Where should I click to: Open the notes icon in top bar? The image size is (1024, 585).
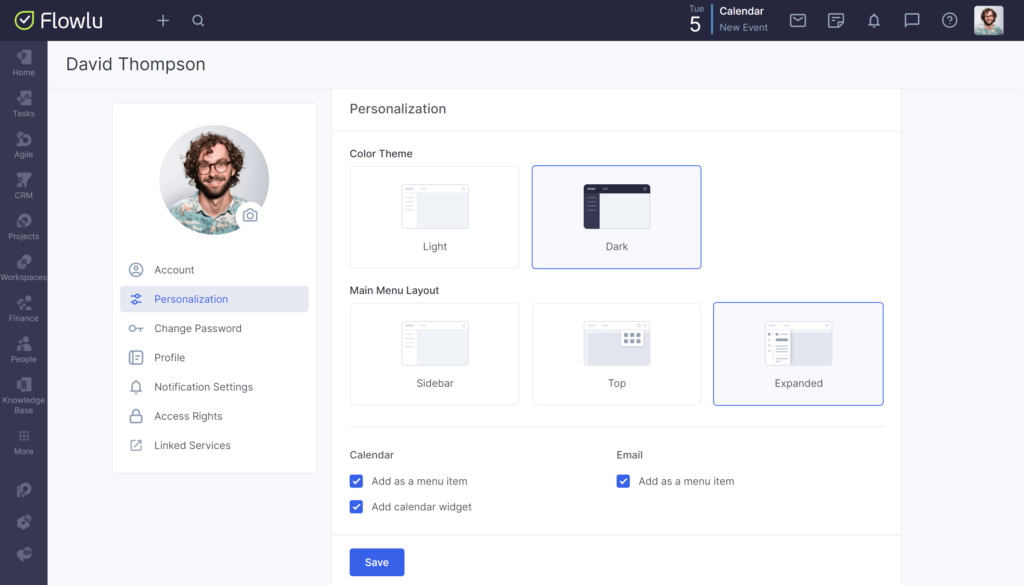coord(835,21)
